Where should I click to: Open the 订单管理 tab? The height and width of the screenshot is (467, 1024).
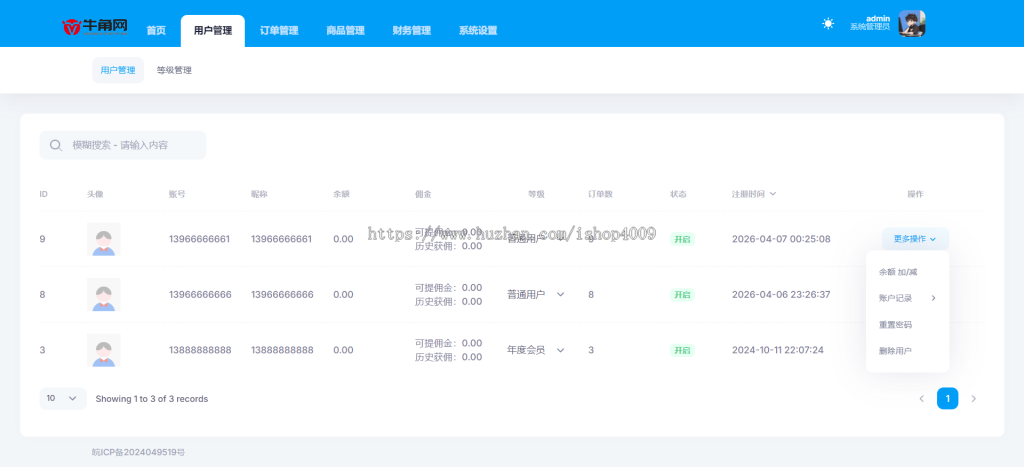coord(279,31)
